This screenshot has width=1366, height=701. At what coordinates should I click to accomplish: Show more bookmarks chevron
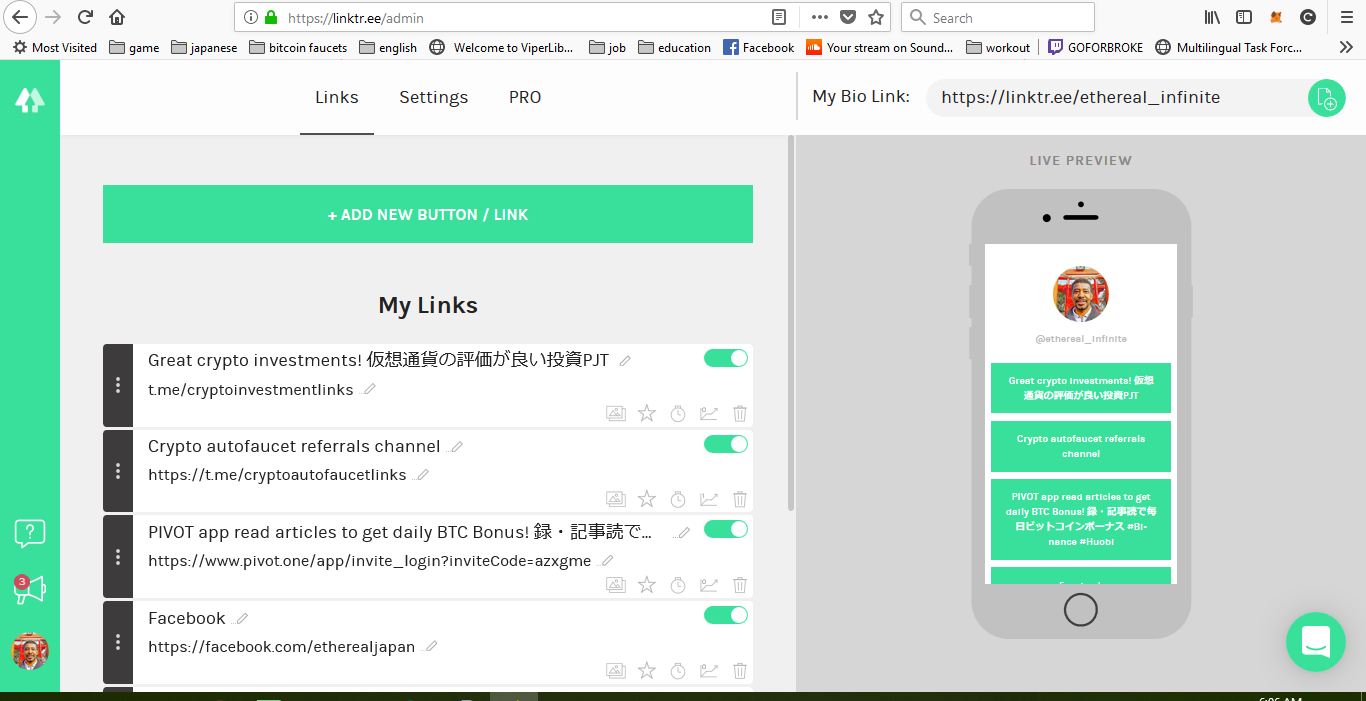tap(1346, 47)
